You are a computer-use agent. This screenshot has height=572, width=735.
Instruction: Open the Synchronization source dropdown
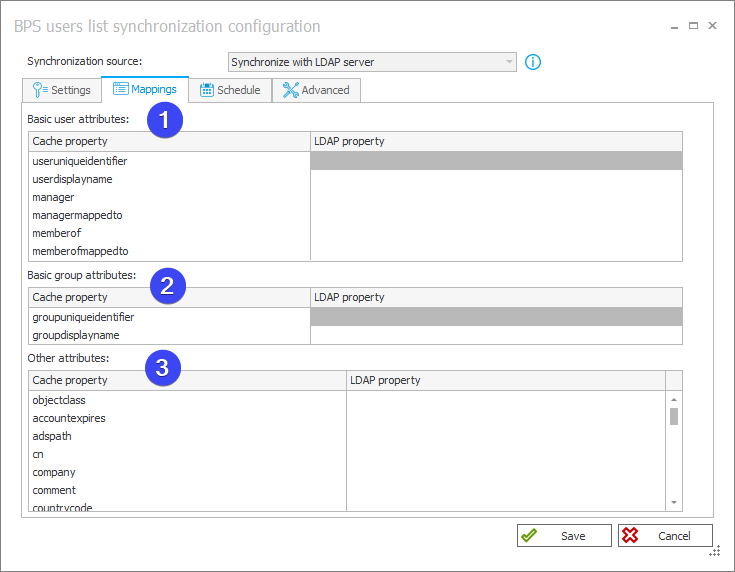(x=372, y=62)
